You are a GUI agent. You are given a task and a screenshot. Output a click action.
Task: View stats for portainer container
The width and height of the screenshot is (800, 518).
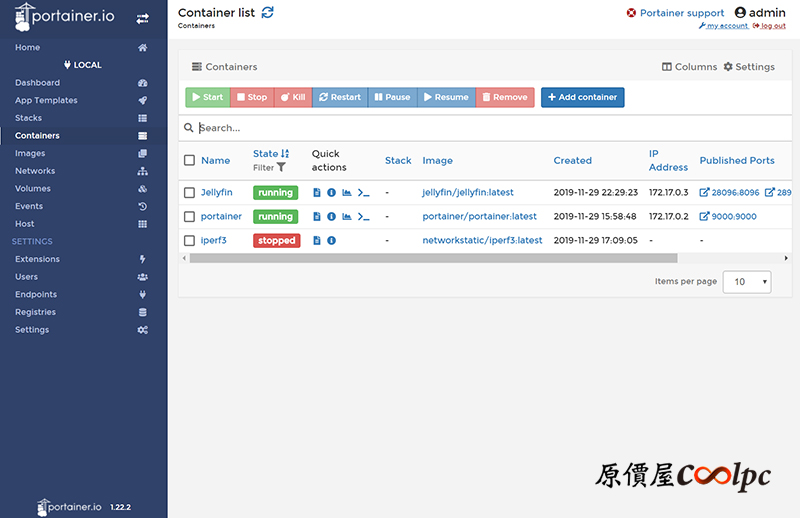[x=347, y=216]
